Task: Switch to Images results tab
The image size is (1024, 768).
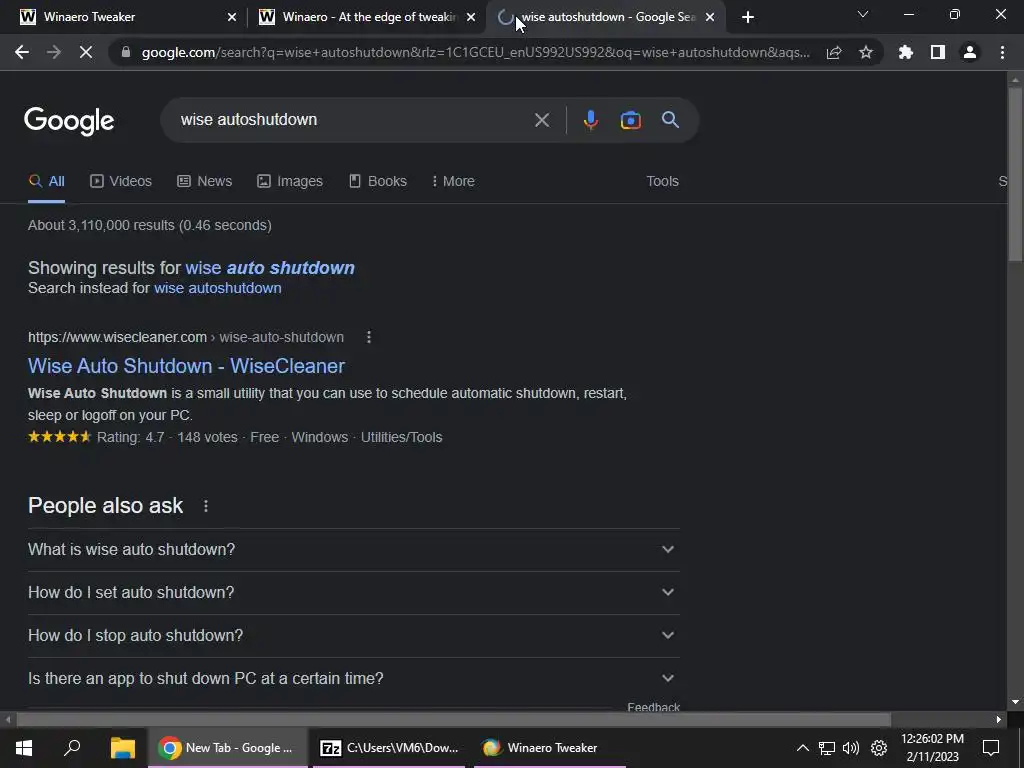Action: (290, 182)
